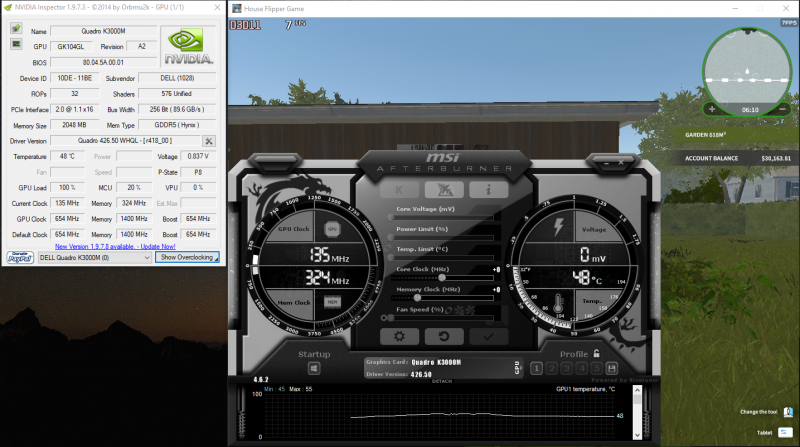Click the Tablet icon in House Flipper
This screenshot has height=447, width=800.
[785, 433]
